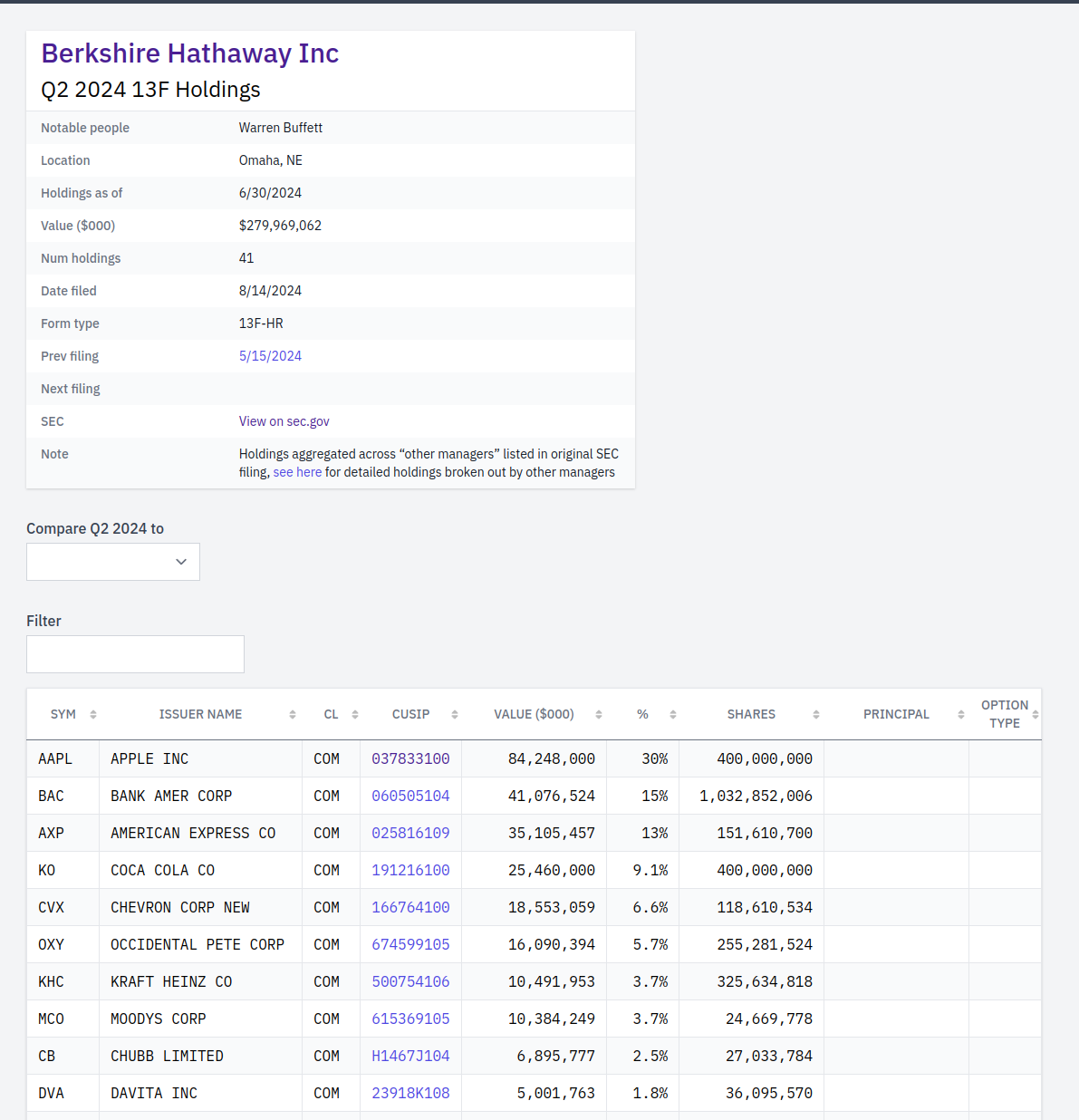Open CUSIP 500754106 for Kraft Heinz
The width and height of the screenshot is (1079, 1120).
tap(410, 982)
